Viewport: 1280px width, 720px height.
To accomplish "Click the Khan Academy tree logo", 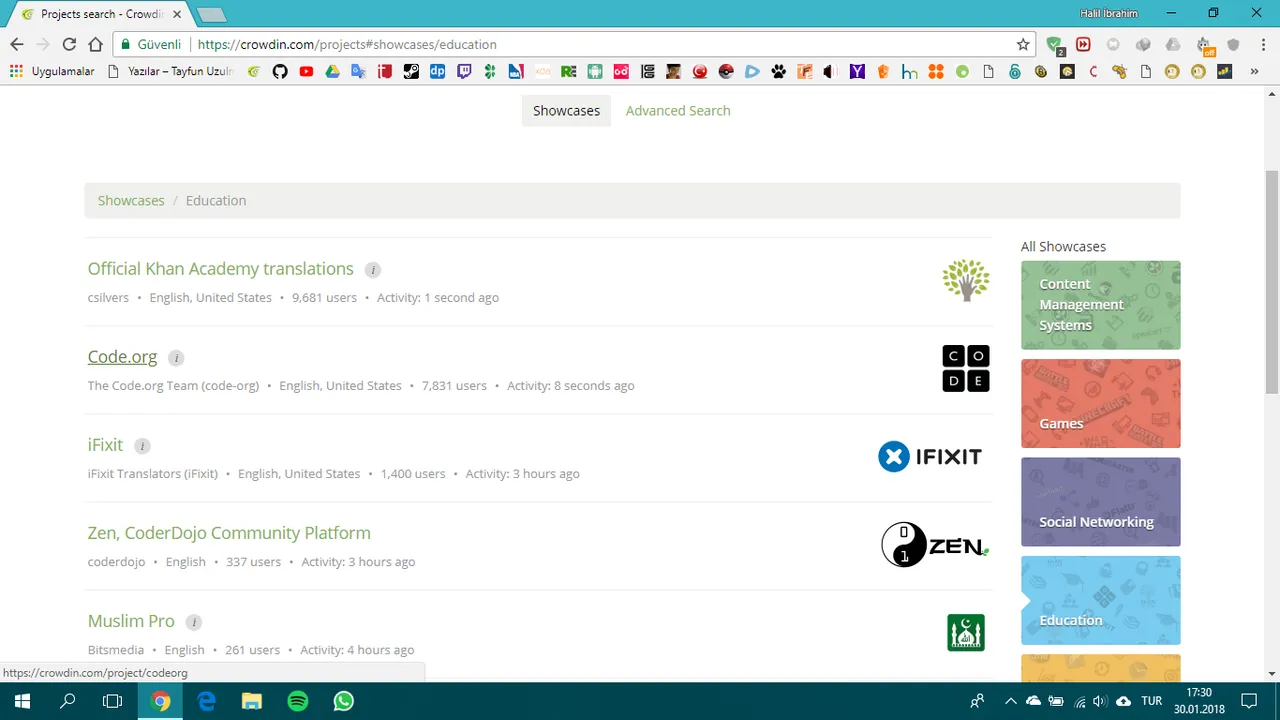I will coord(966,280).
